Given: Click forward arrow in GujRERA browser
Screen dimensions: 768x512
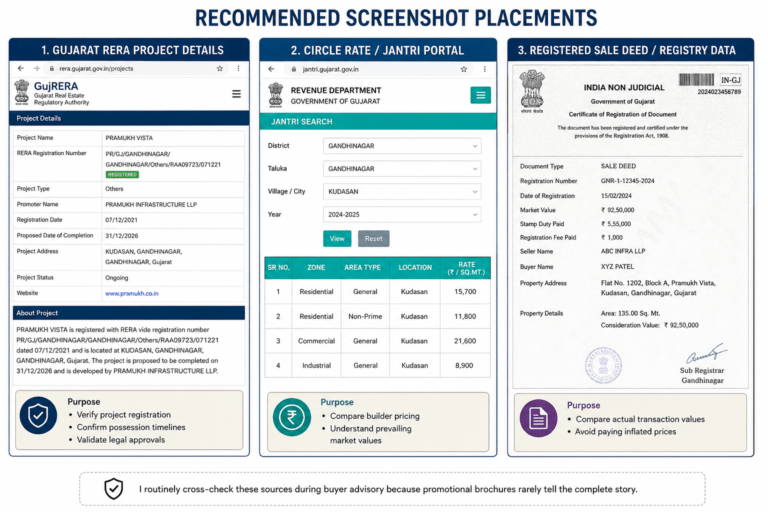Looking at the screenshot, I should pos(36,69).
